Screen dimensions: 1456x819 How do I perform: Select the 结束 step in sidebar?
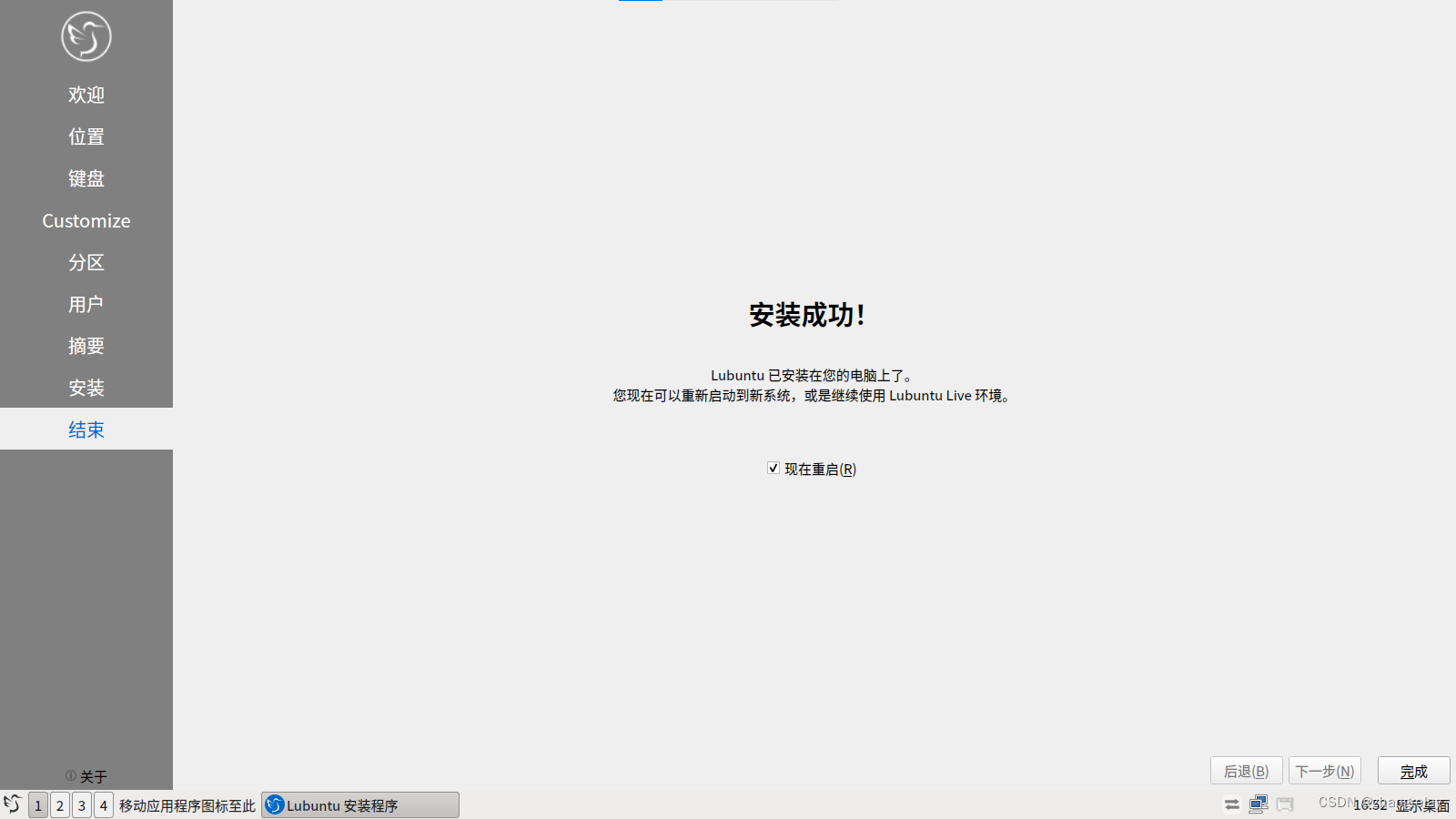[x=86, y=429]
